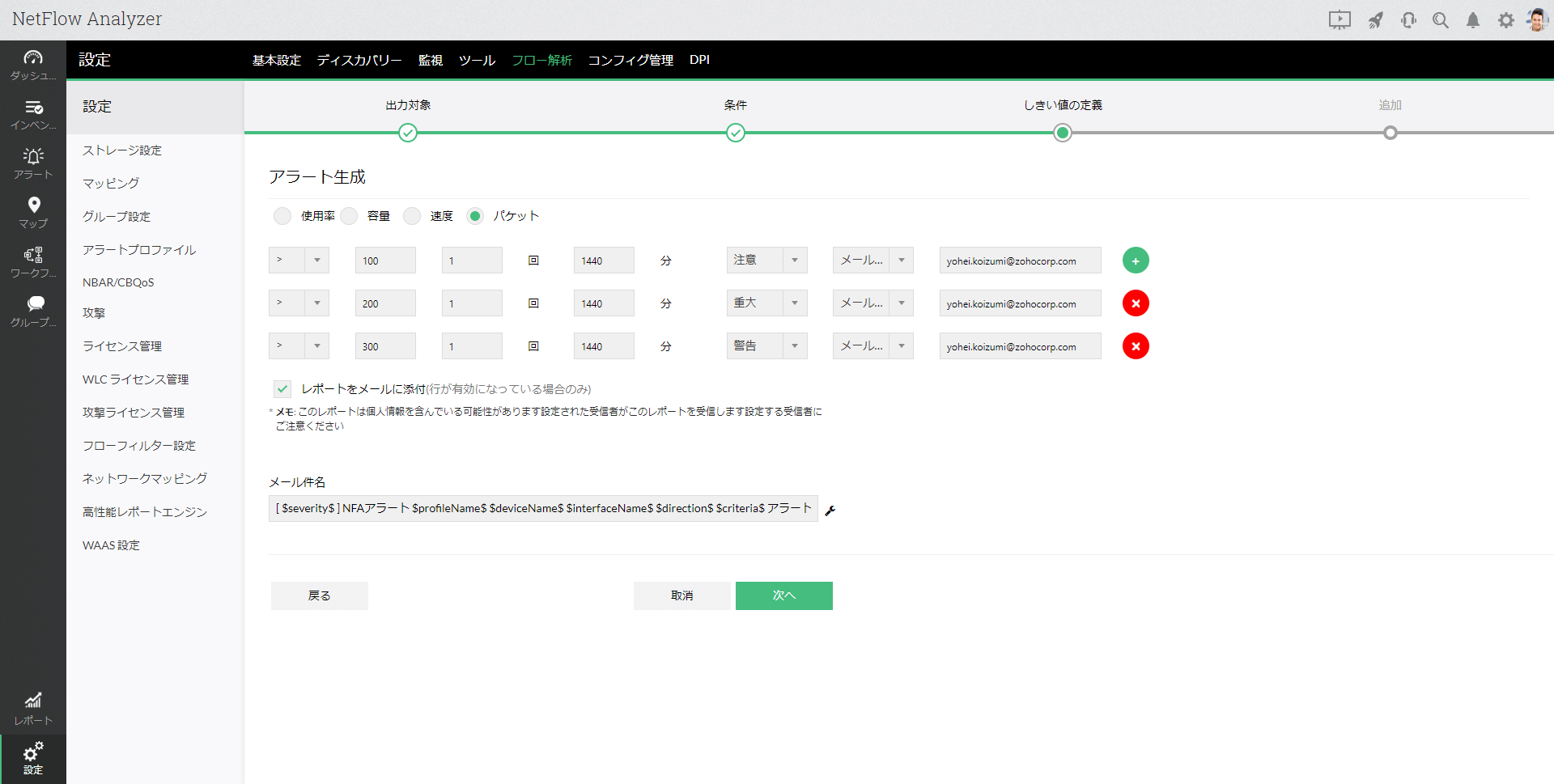Image resolution: width=1554 pixels, height=784 pixels.
Task: Click the completed 出力対象 step marker
Action: [408, 133]
